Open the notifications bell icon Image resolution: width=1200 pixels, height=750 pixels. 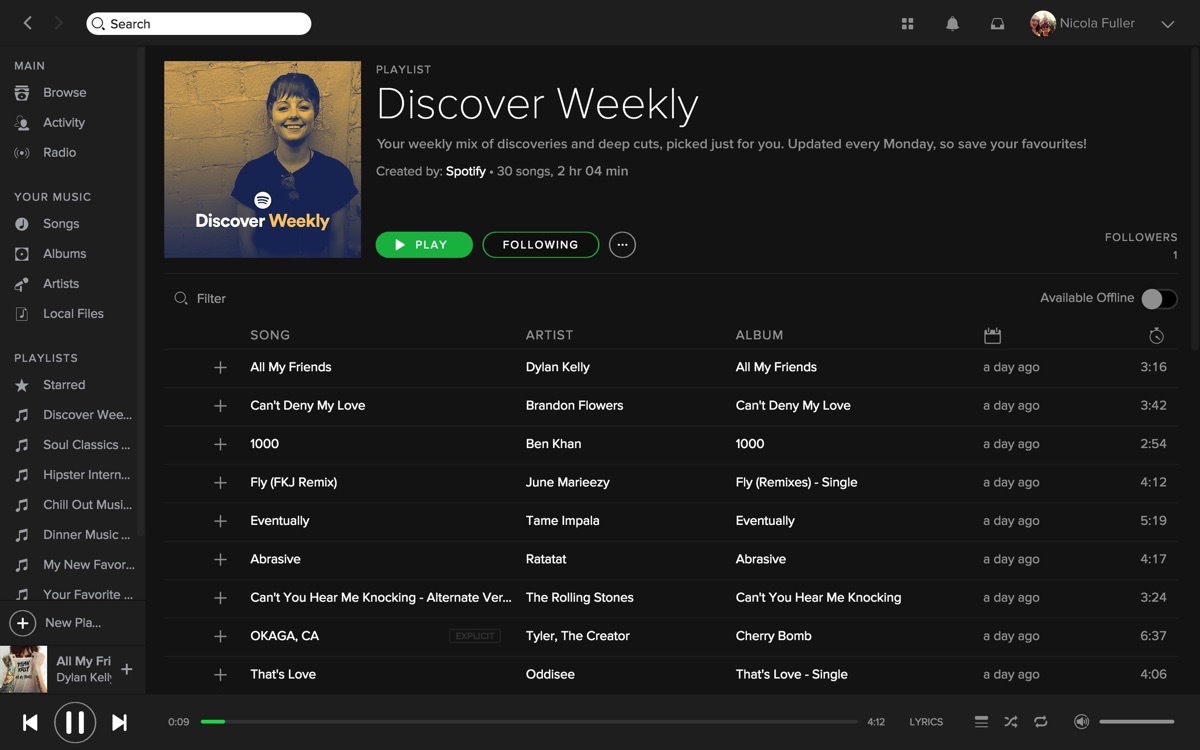pyautogui.click(x=952, y=24)
